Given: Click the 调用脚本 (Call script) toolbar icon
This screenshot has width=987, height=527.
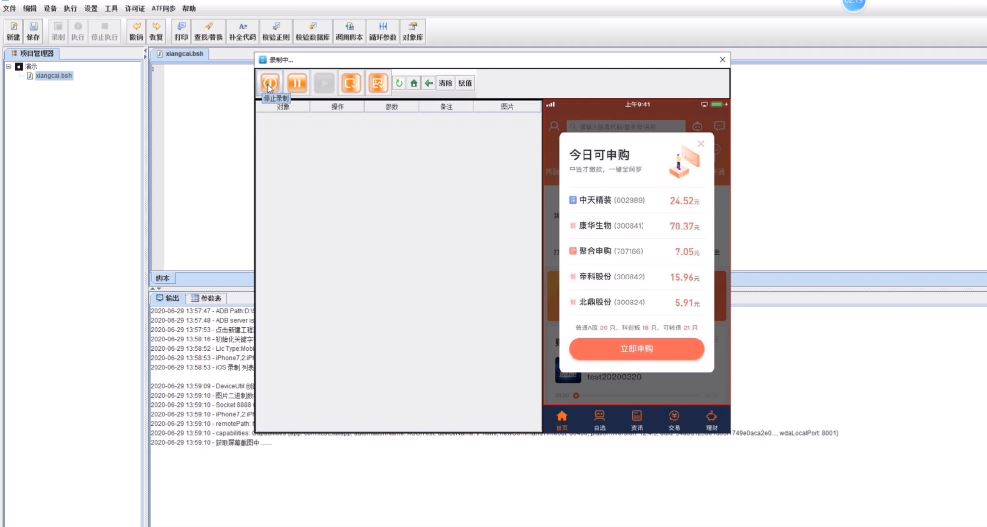Looking at the screenshot, I should (x=349, y=31).
